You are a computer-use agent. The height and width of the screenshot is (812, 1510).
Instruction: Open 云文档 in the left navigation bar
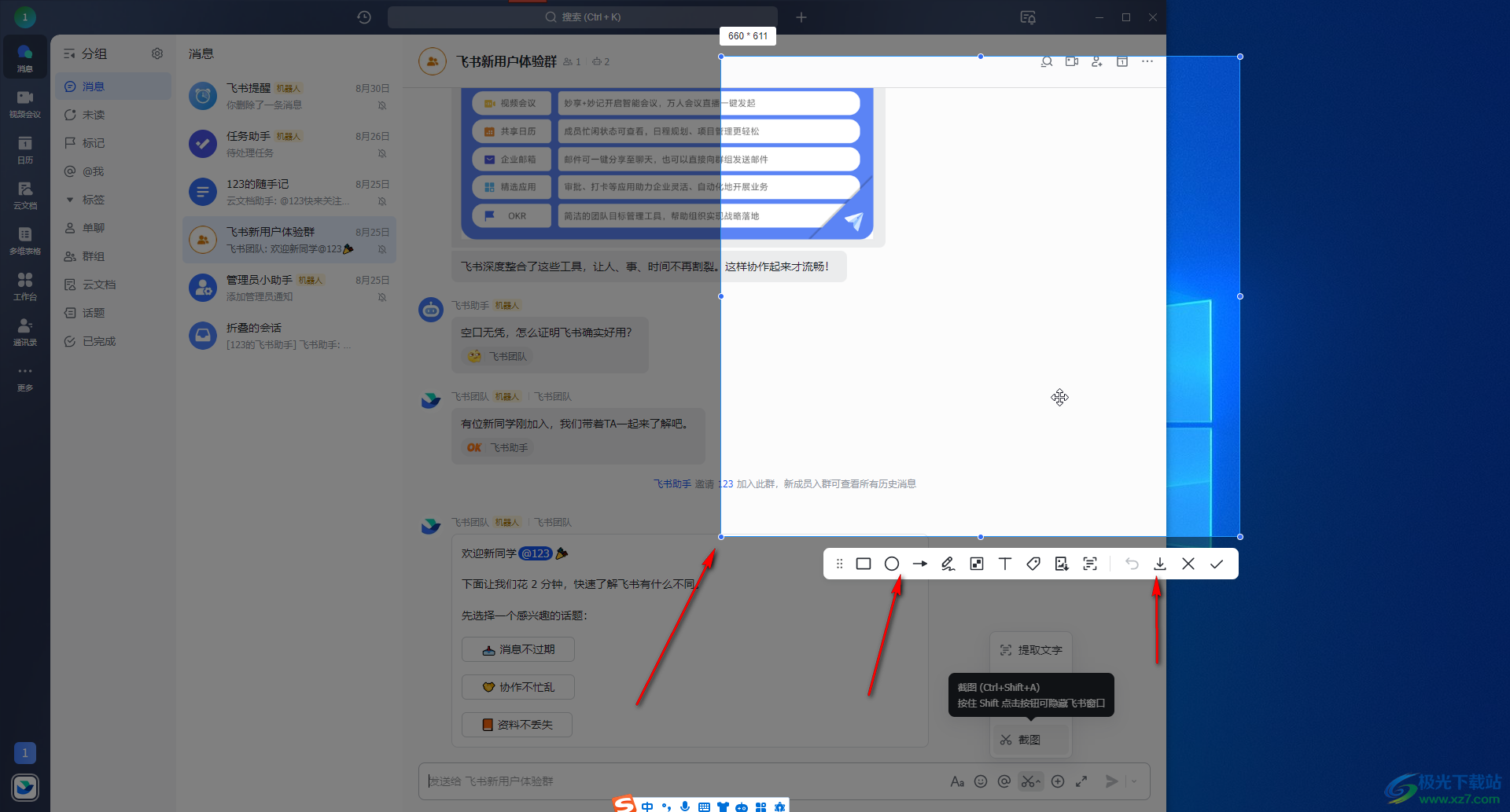(25, 195)
